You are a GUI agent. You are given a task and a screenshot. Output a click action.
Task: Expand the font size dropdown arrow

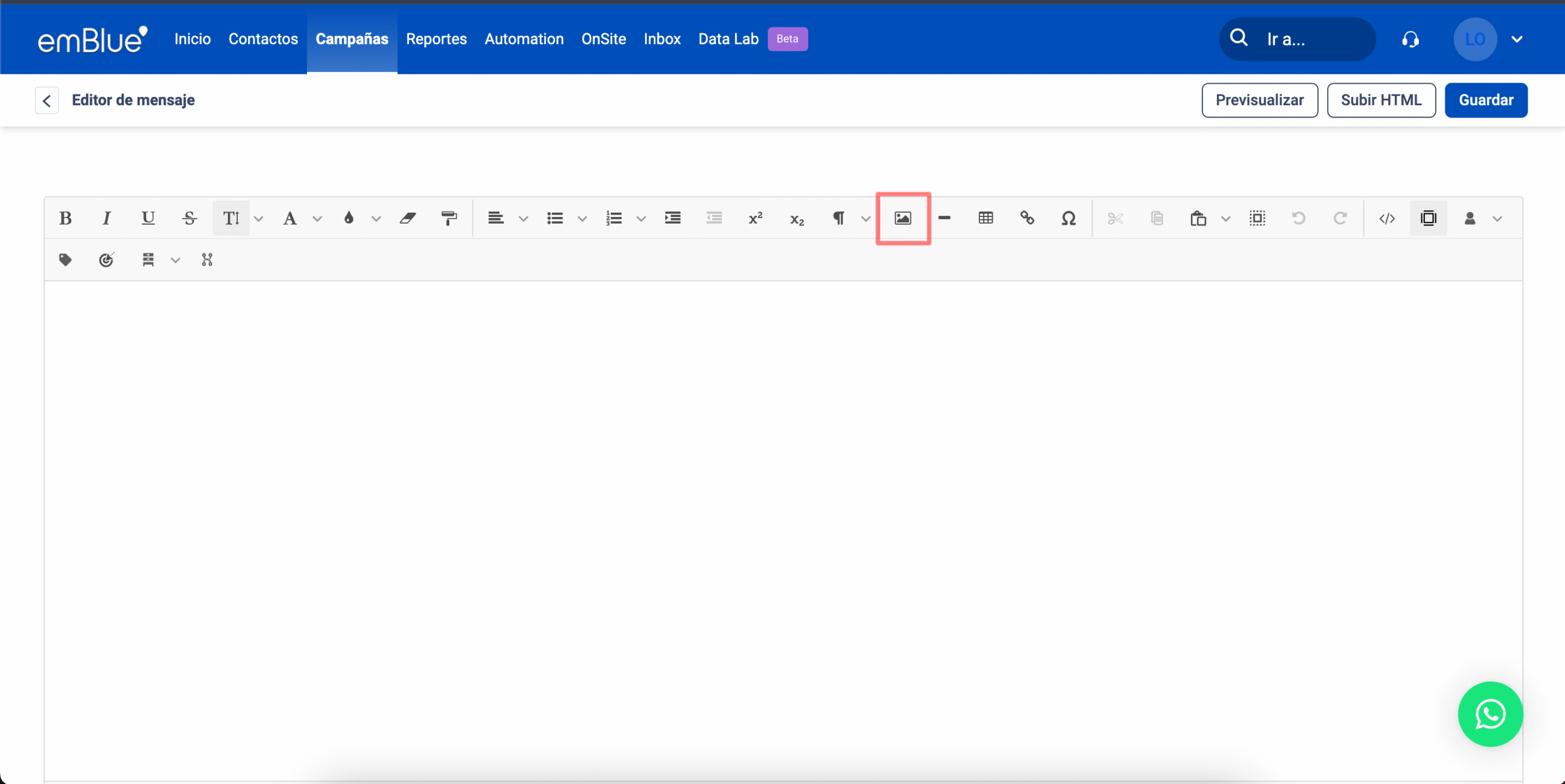point(259,219)
